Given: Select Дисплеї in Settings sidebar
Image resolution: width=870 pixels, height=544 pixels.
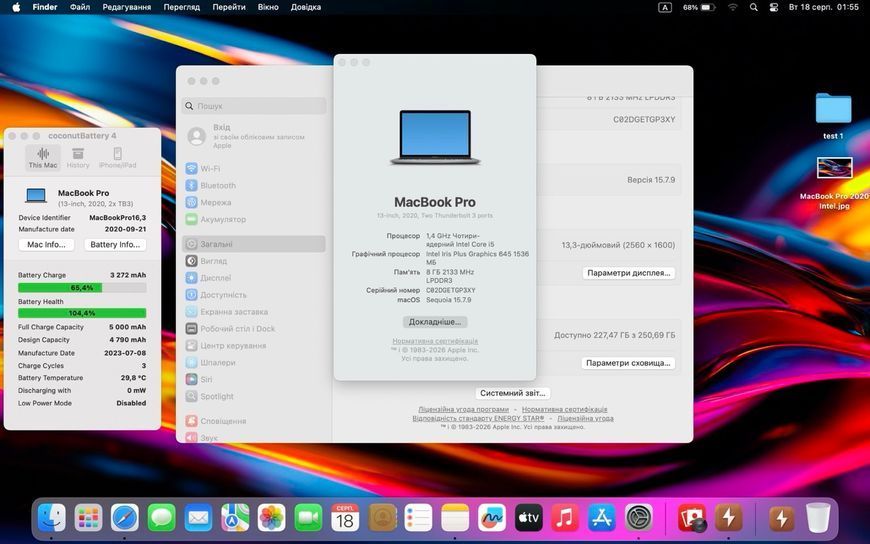Looking at the screenshot, I should pyautogui.click(x=254, y=278).
